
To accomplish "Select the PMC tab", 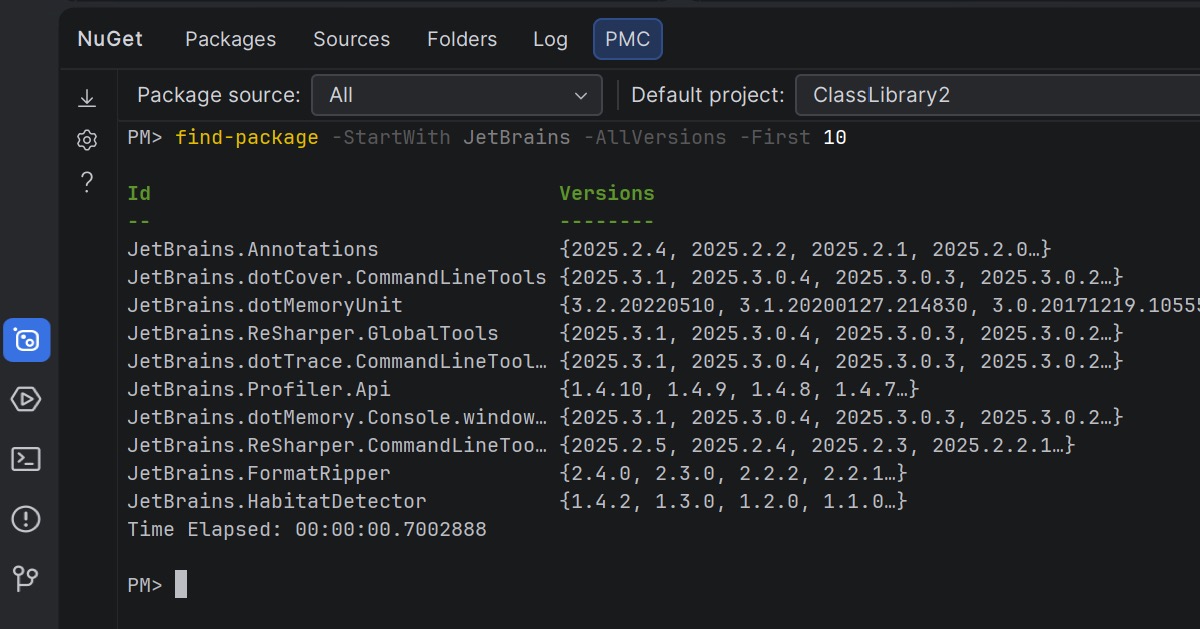I will point(627,39).
